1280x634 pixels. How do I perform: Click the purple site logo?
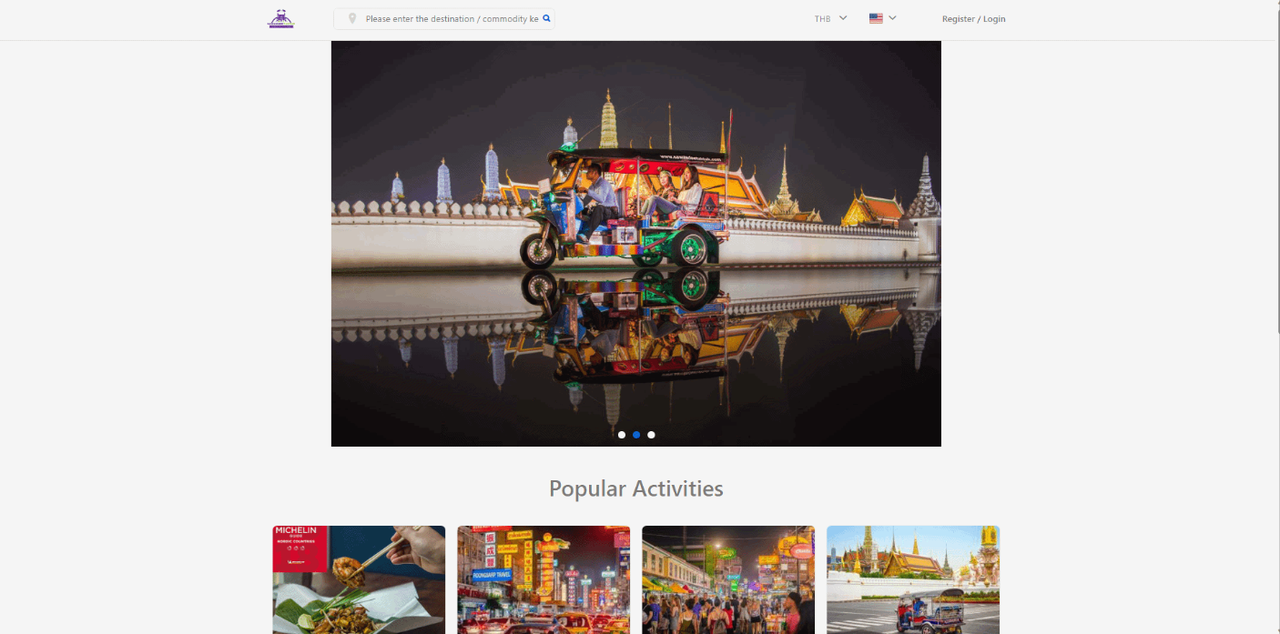[x=281, y=19]
